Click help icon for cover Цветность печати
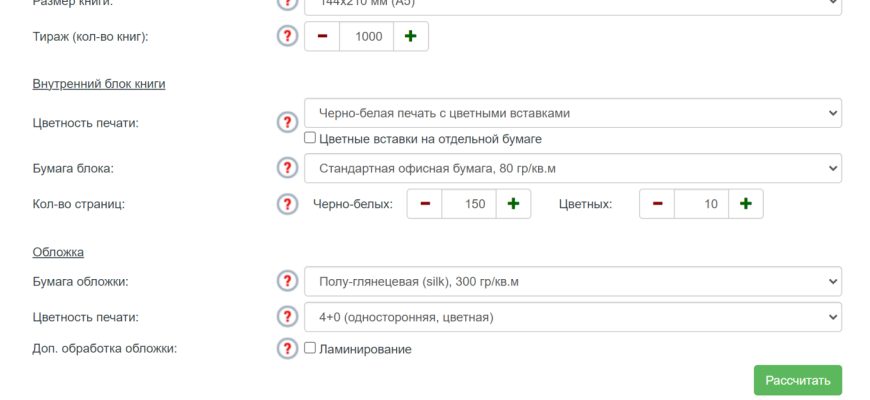The height and width of the screenshot is (400, 870). [x=287, y=317]
